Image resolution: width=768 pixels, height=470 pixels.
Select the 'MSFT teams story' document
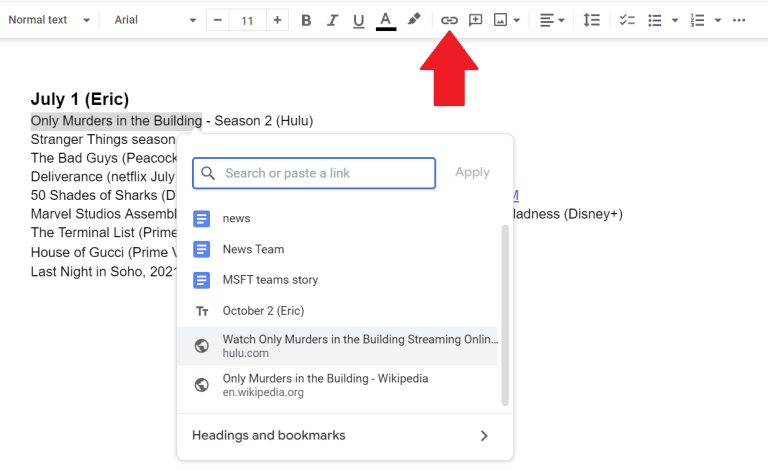337,280
